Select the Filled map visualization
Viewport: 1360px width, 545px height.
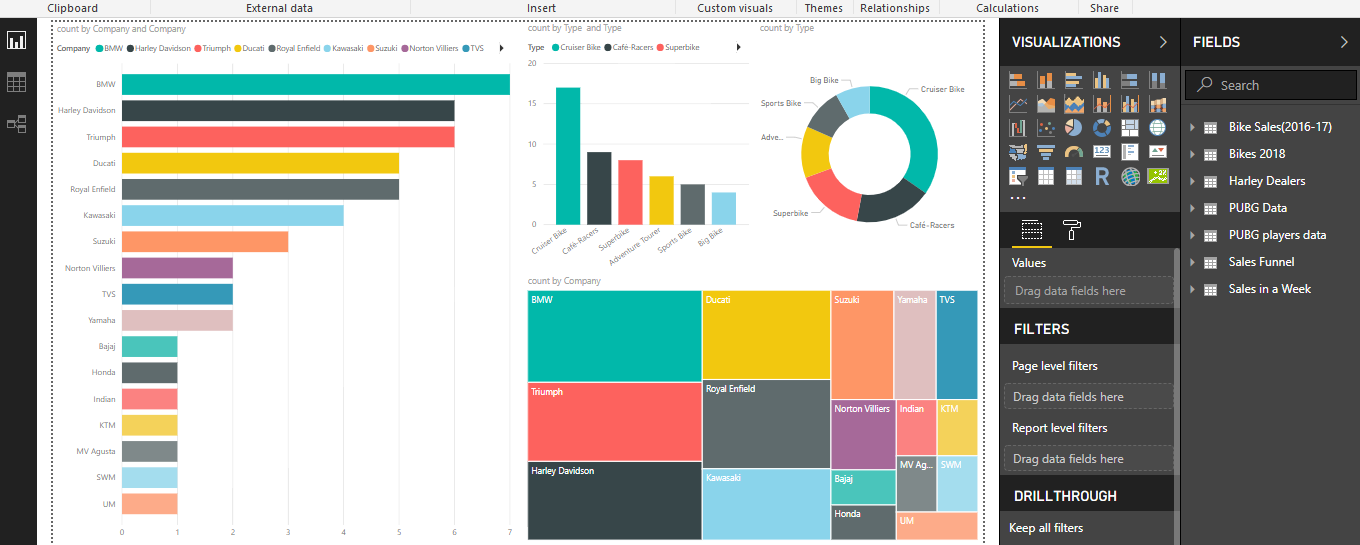[x=1018, y=152]
